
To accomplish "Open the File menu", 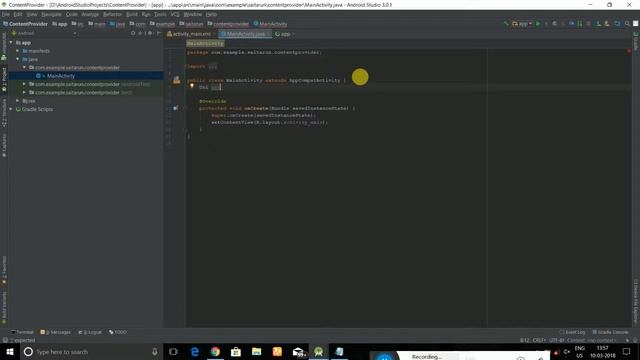I will (x=5, y=14).
